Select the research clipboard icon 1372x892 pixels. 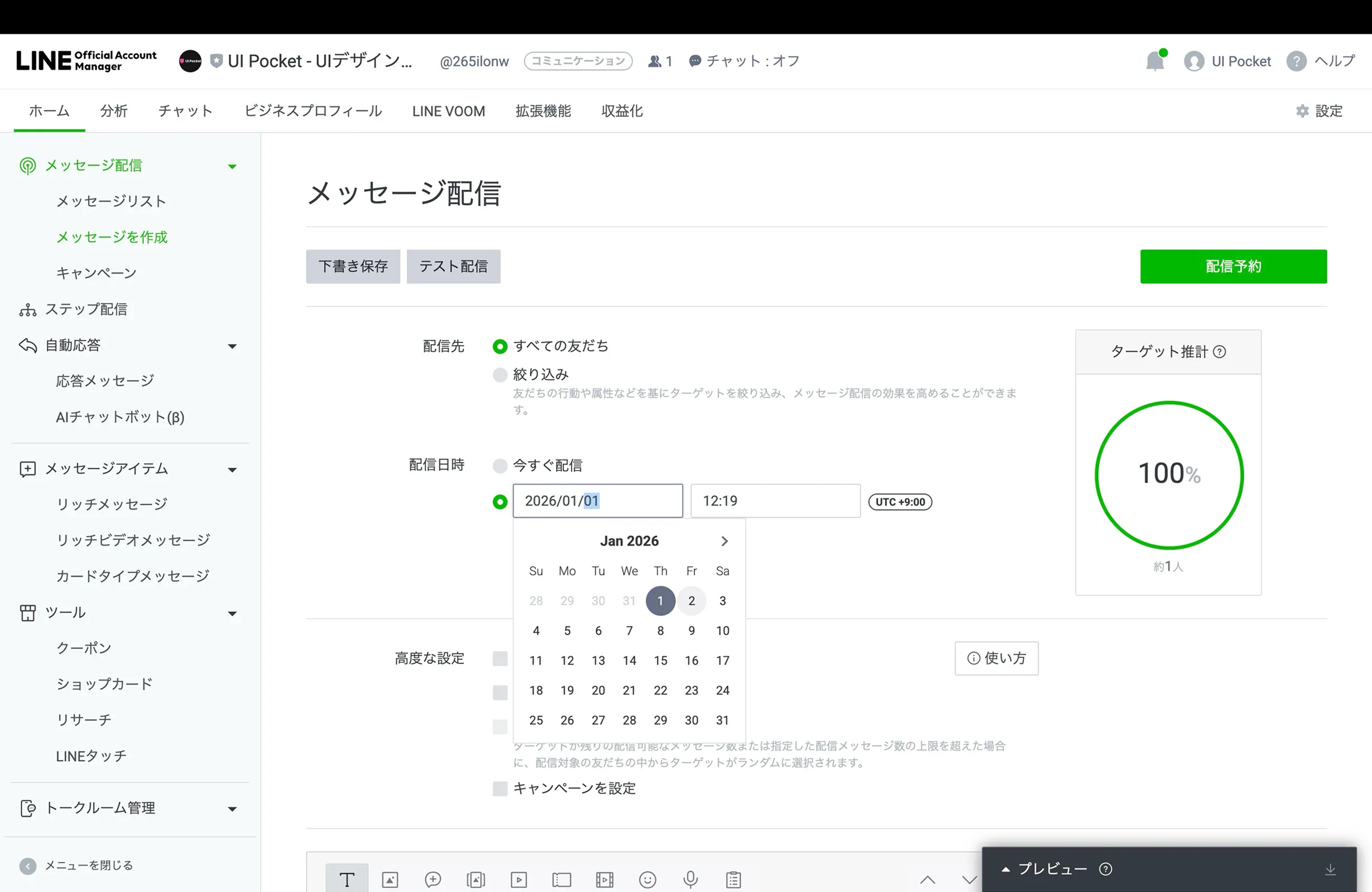[x=733, y=879]
